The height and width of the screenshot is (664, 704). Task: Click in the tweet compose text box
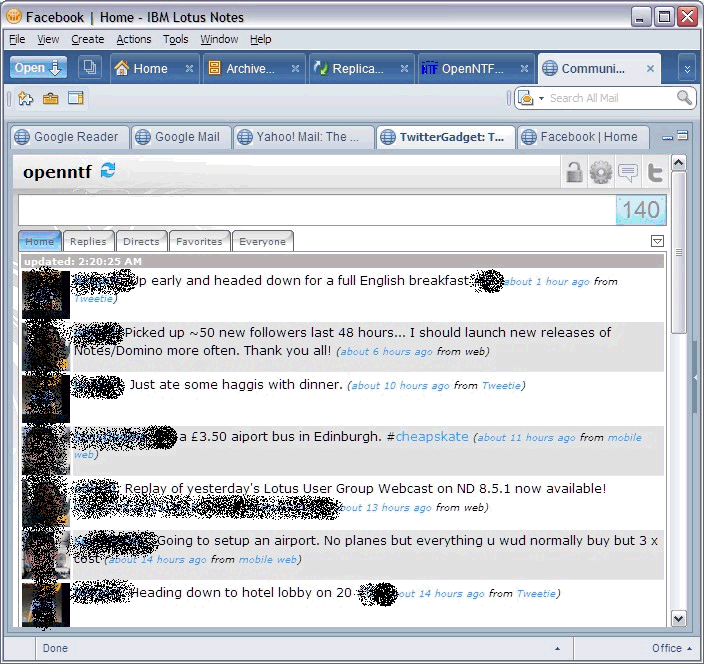317,210
